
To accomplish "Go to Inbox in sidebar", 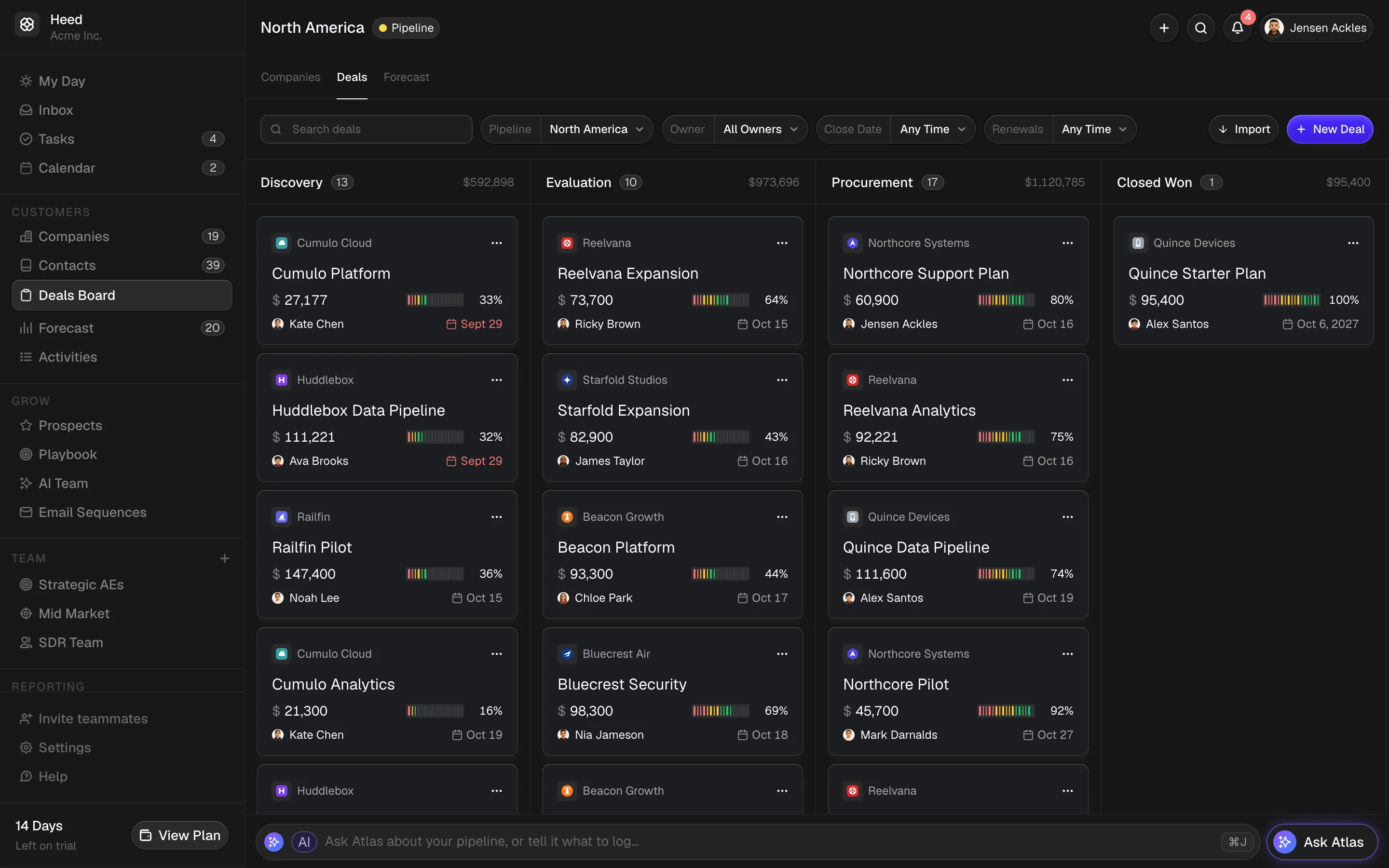I will [122, 109].
